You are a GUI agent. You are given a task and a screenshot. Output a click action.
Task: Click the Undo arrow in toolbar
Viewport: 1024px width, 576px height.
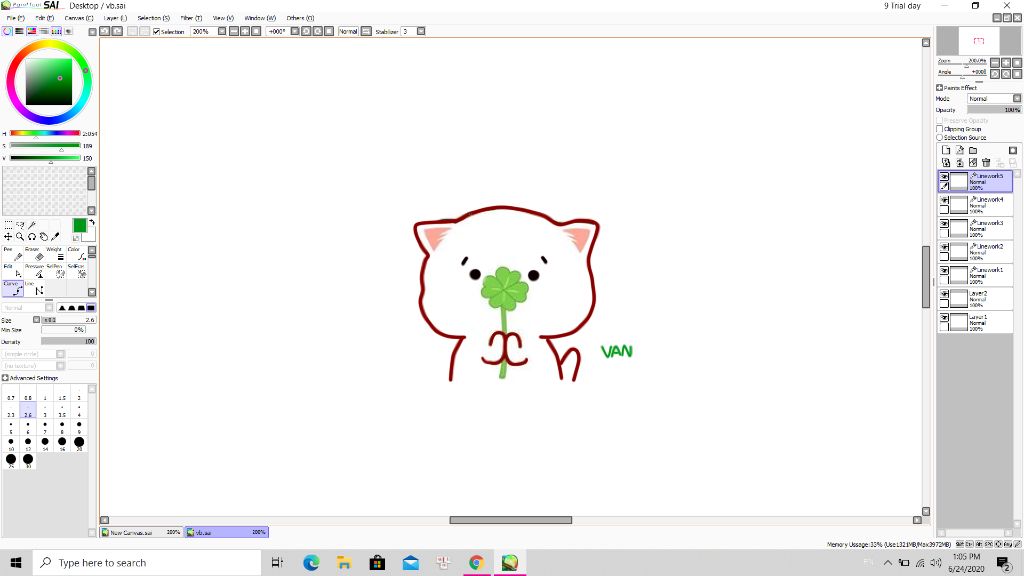tap(104, 31)
